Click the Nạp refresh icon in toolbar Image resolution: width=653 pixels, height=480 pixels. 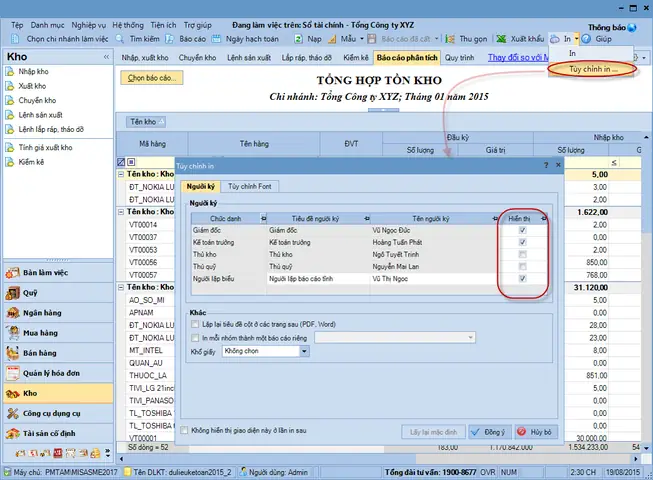(298, 39)
